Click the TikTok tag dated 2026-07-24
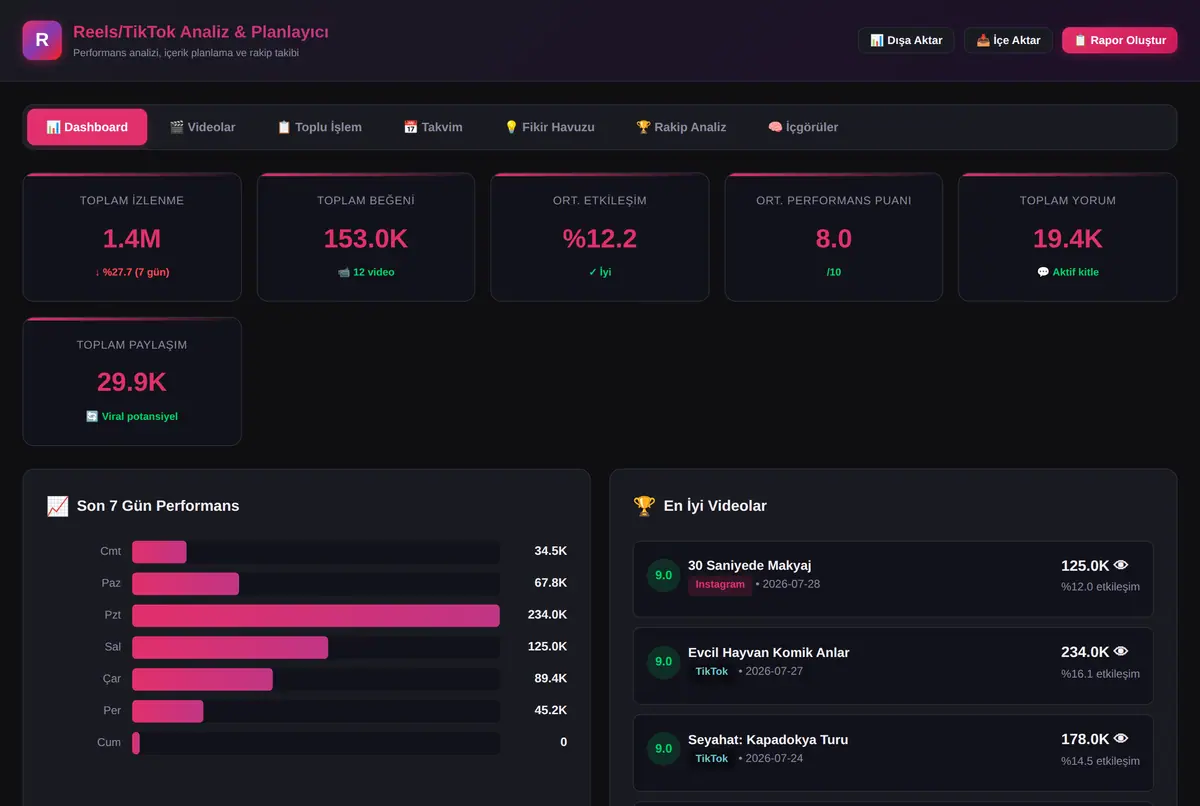 tap(712, 759)
